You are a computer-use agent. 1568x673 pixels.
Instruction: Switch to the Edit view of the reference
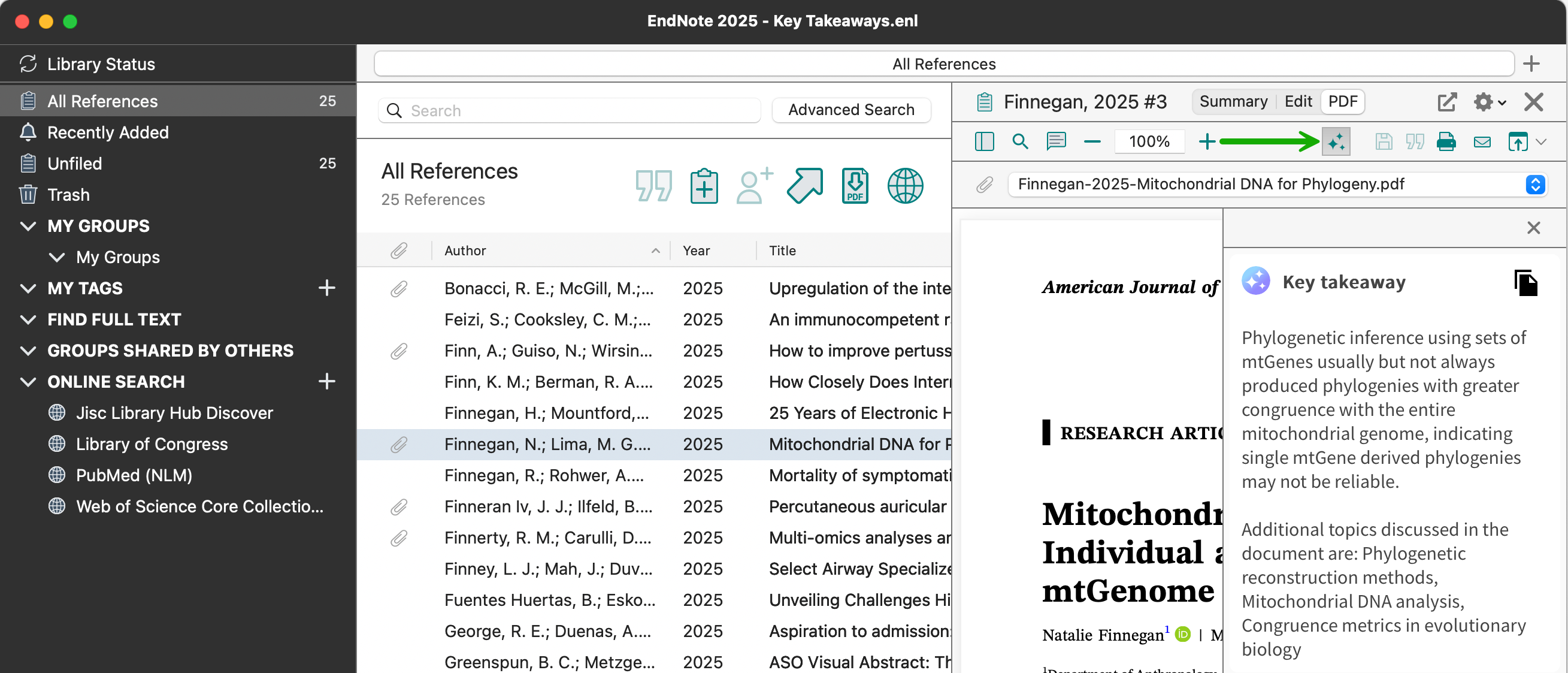click(x=1298, y=102)
